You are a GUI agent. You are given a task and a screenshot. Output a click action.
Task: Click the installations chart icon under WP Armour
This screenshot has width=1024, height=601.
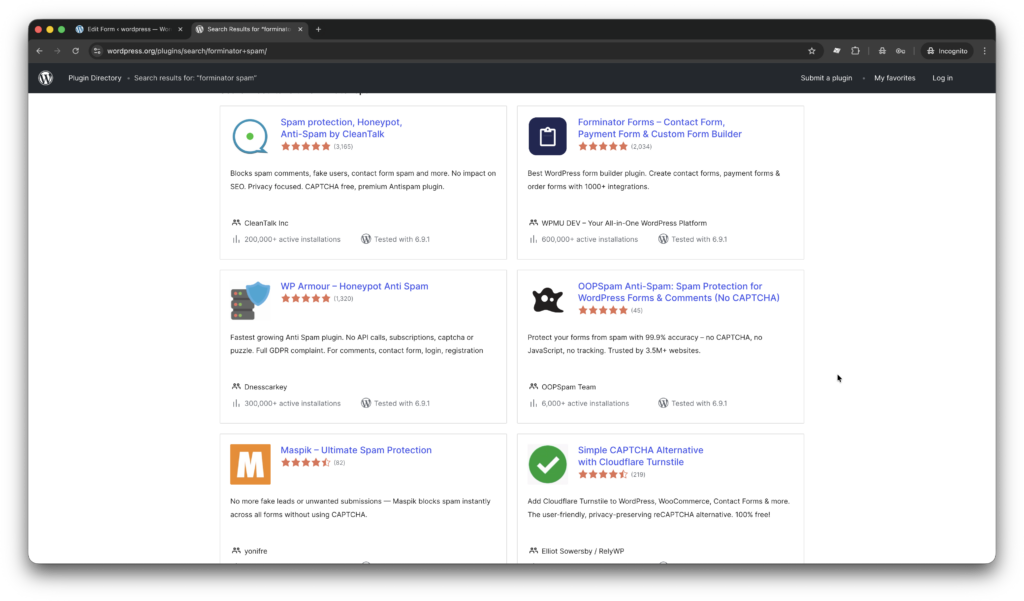(x=234, y=403)
